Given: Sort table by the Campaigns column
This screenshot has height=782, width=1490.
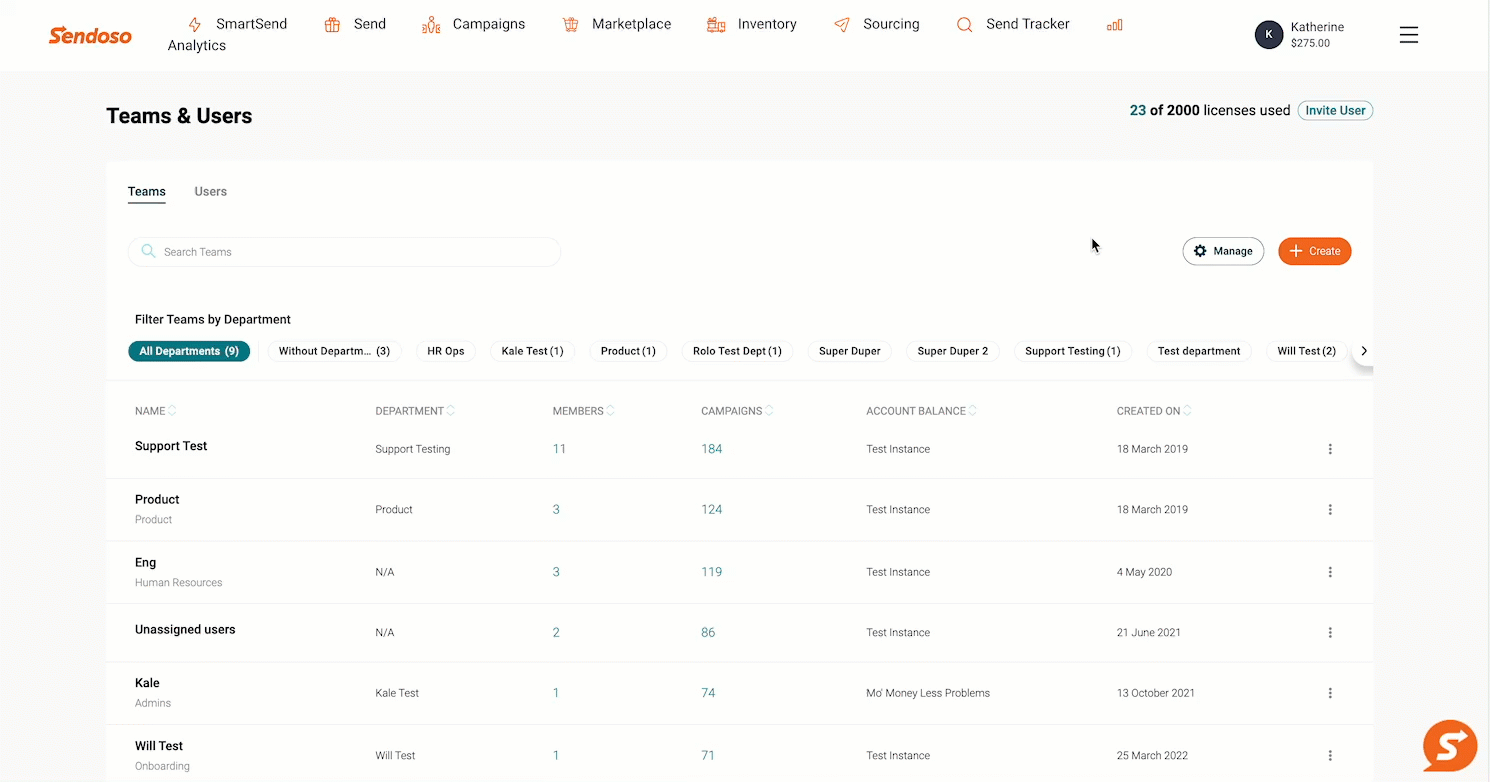Looking at the screenshot, I should click(737, 411).
